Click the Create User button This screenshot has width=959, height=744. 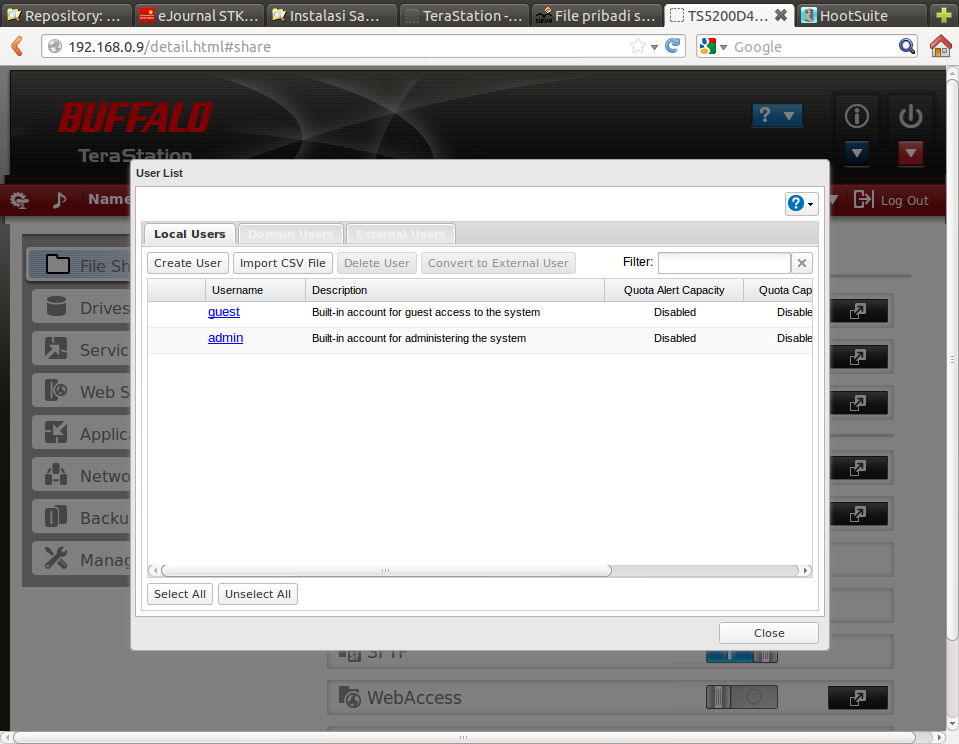tap(188, 263)
